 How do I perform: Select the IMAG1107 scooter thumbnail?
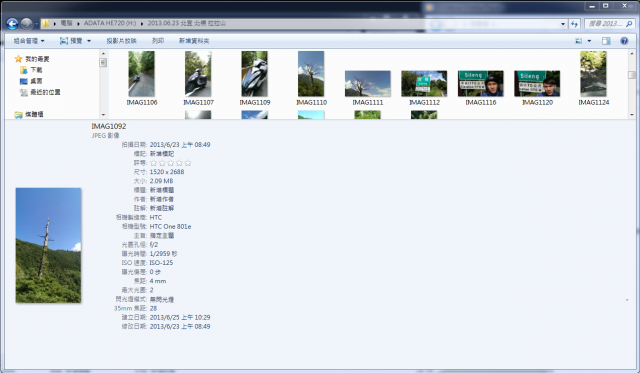pyautogui.click(x=198, y=74)
